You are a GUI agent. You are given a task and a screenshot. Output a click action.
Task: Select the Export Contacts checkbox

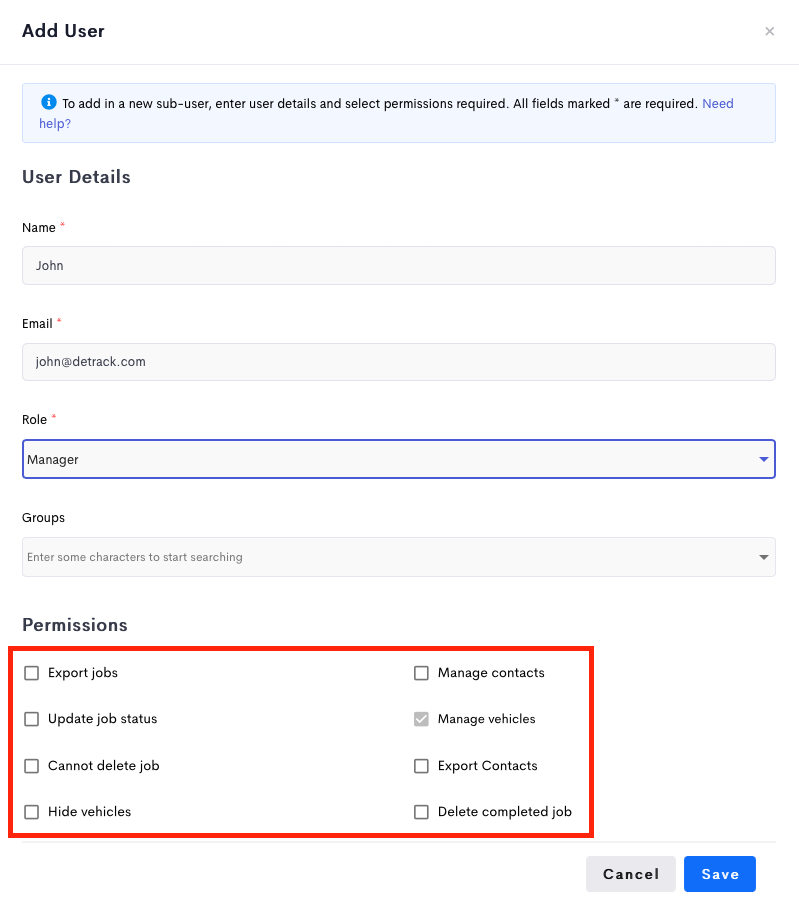point(421,766)
